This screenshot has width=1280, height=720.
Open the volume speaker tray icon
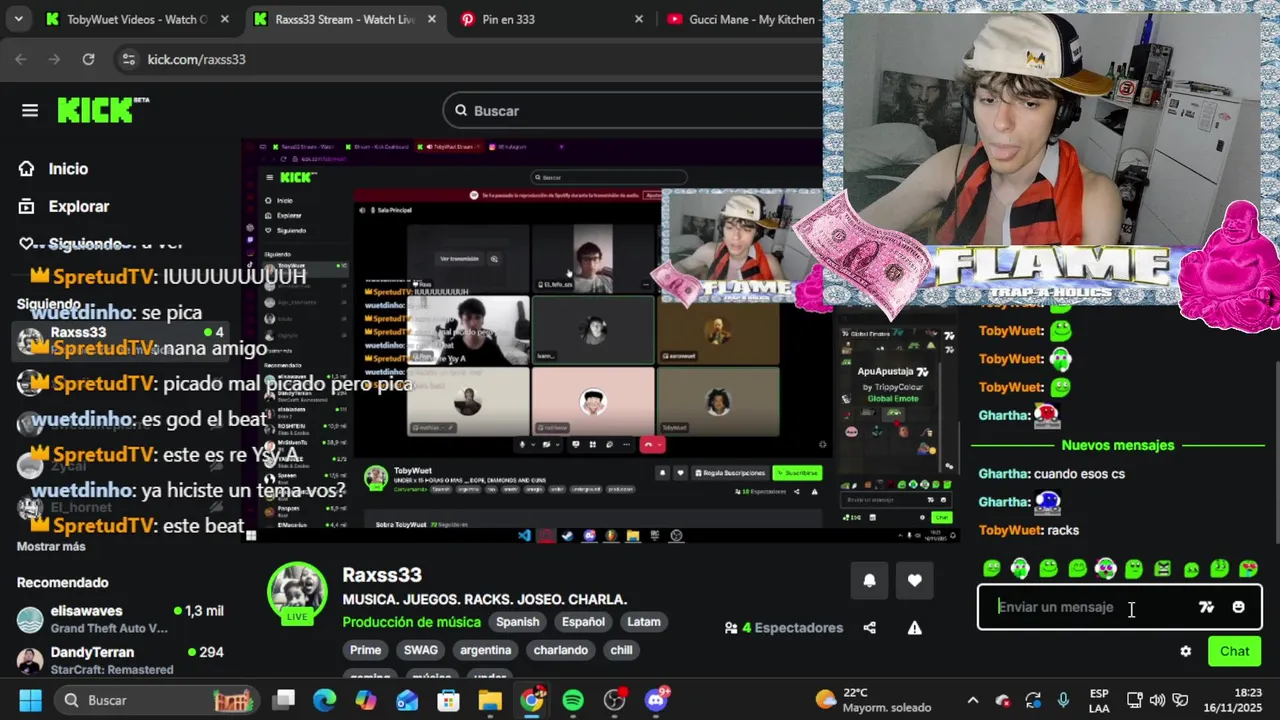click(x=1157, y=700)
